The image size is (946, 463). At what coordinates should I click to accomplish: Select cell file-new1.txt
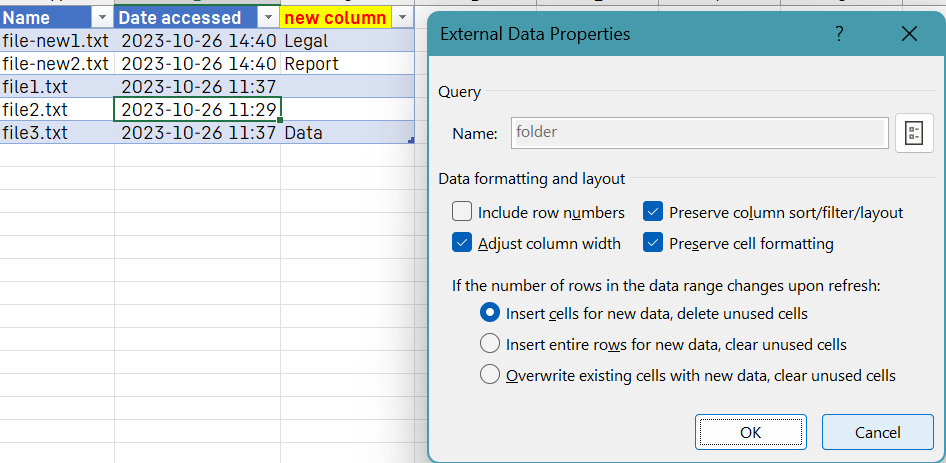(57, 40)
